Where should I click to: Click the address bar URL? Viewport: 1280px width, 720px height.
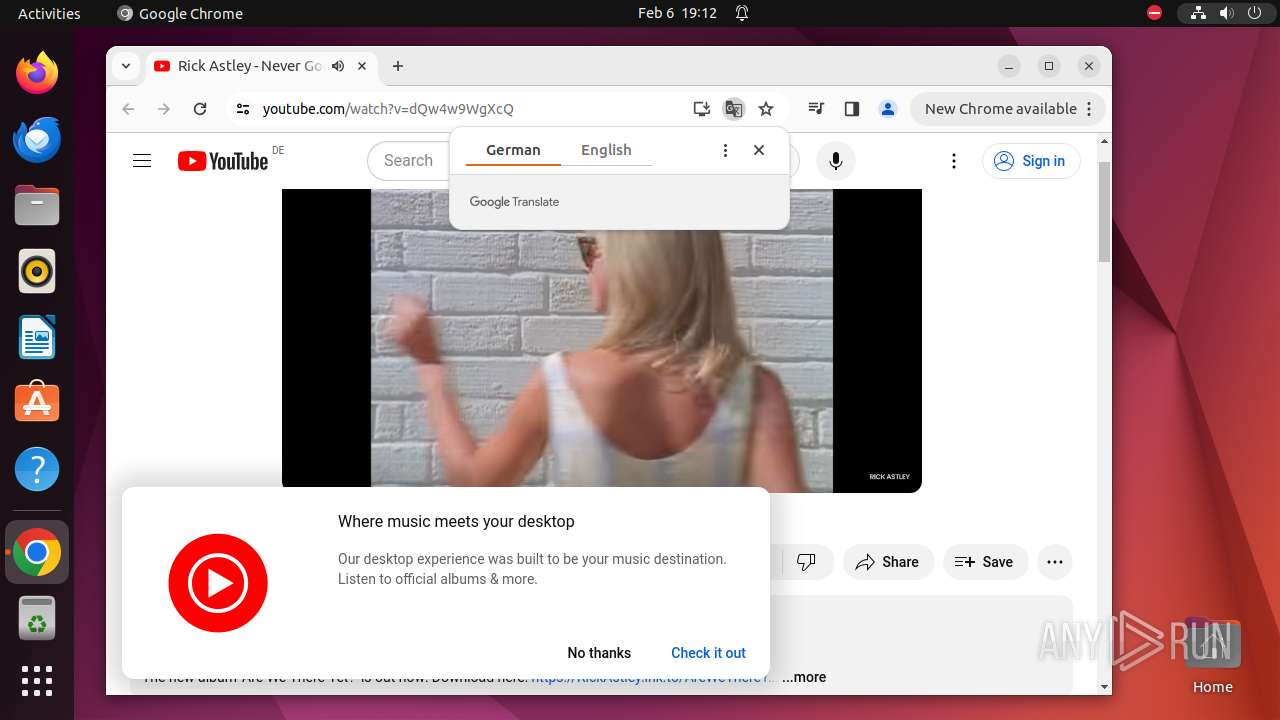coord(388,109)
